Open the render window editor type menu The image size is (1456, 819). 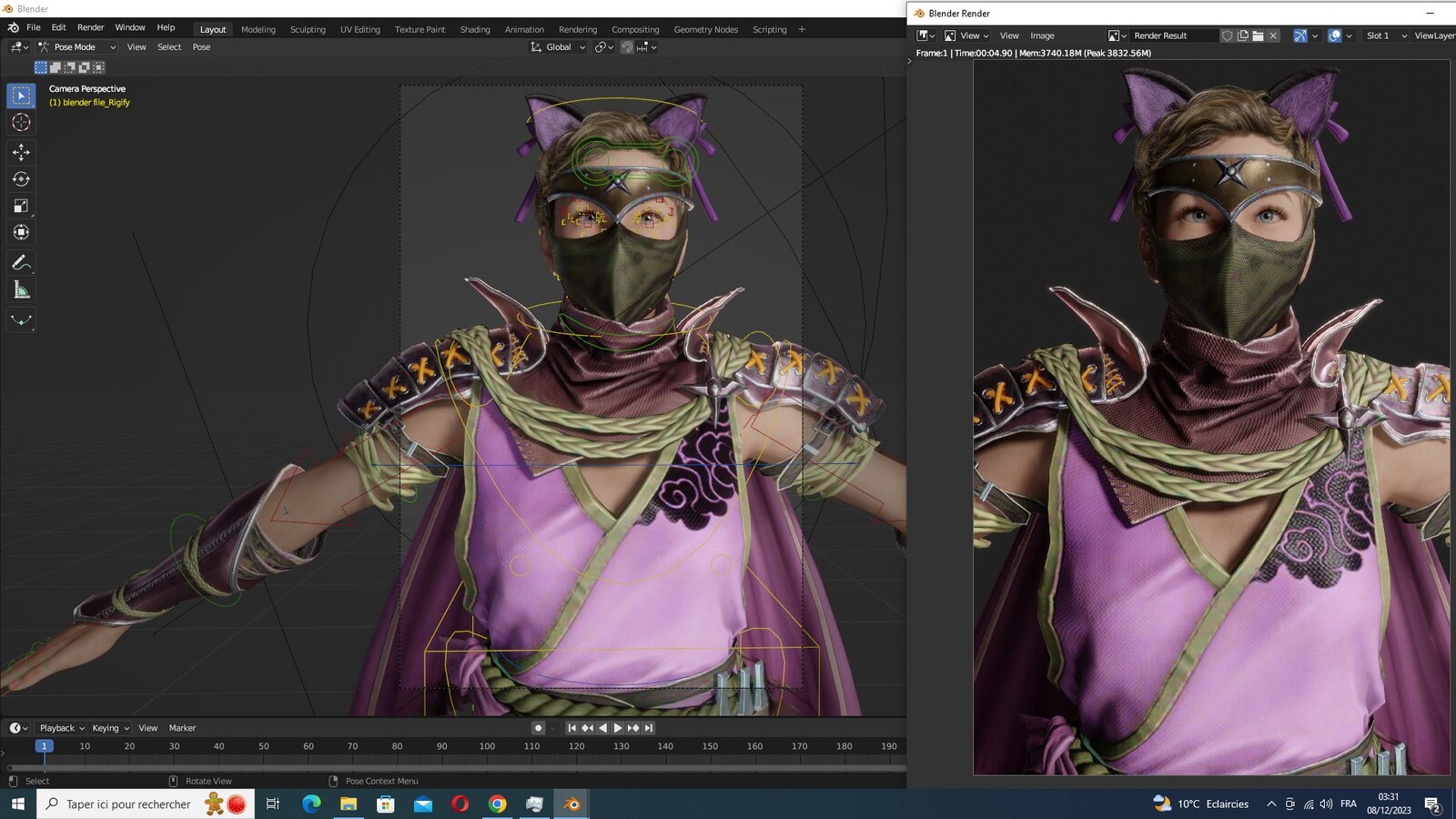pyautogui.click(x=925, y=35)
